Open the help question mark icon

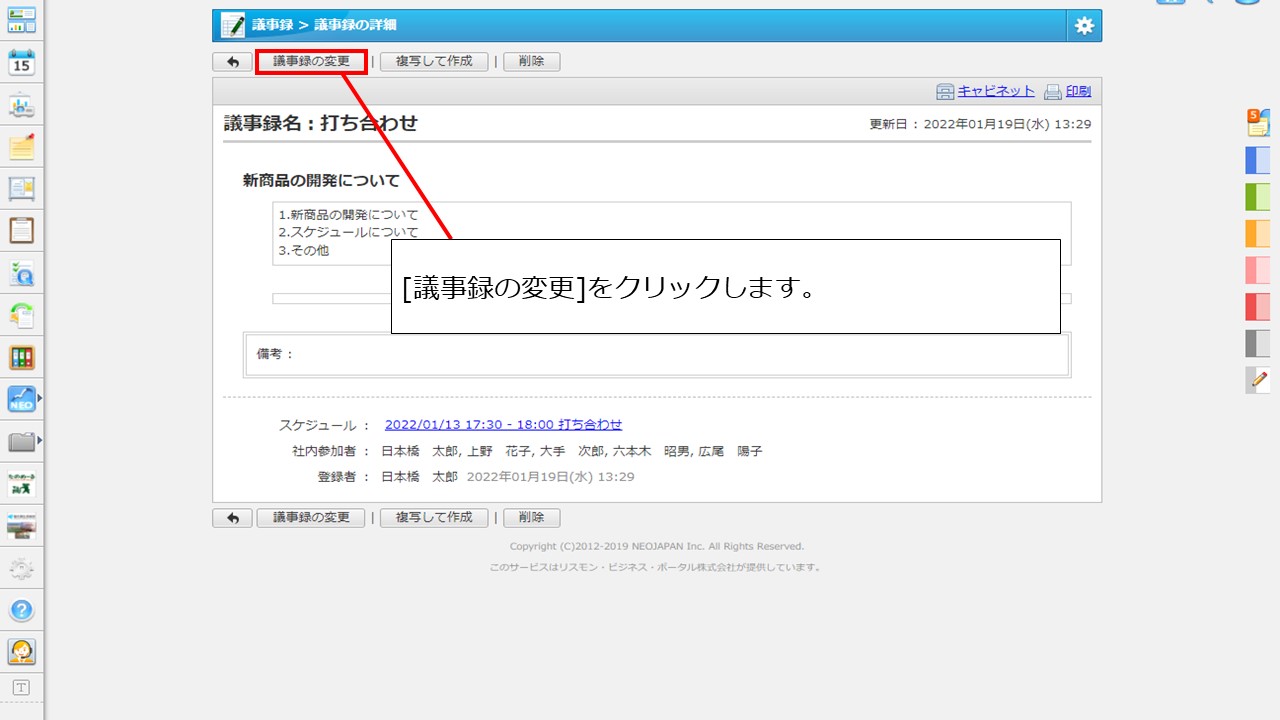tap(21, 610)
